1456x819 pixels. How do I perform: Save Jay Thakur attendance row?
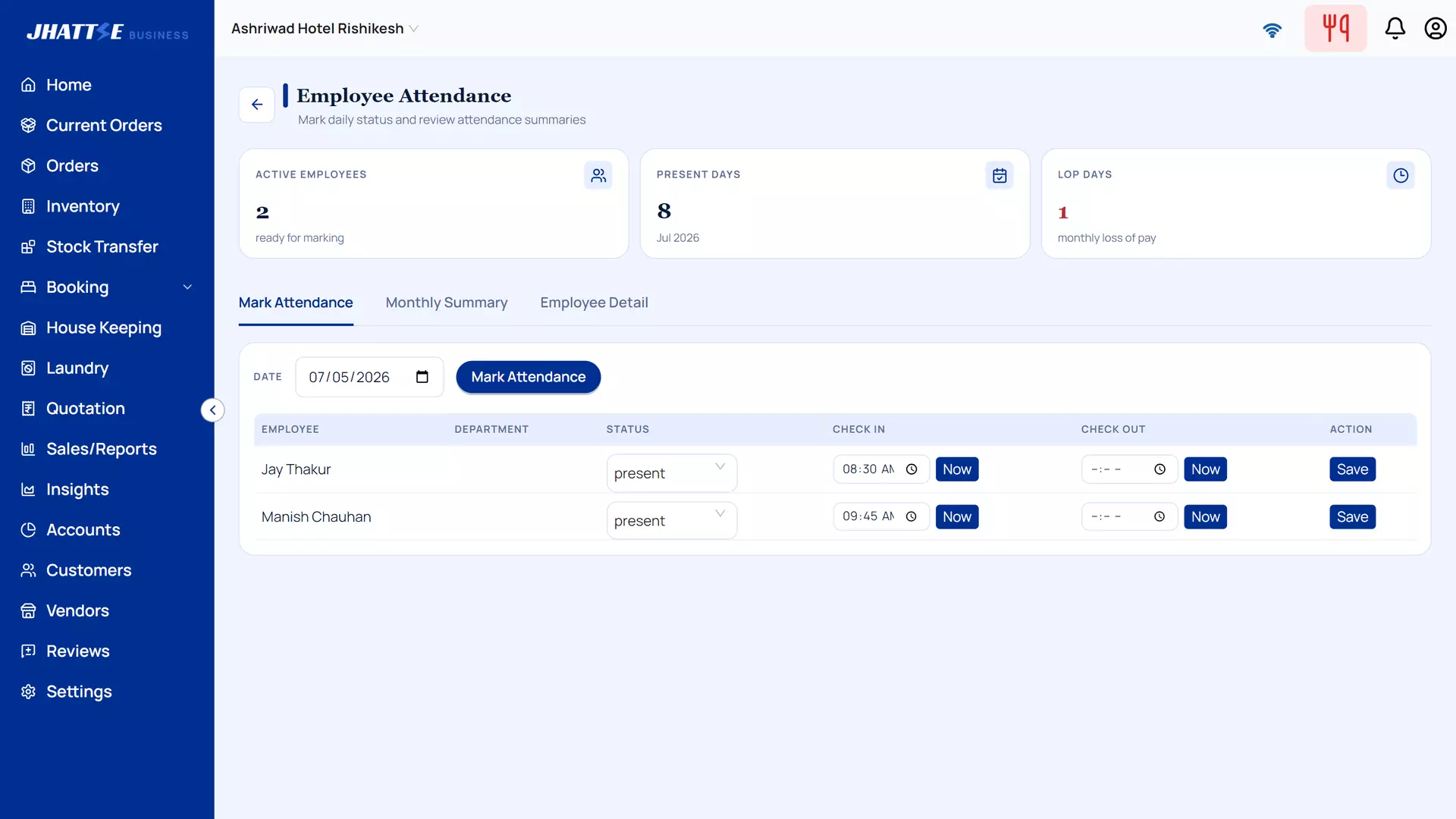point(1352,469)
